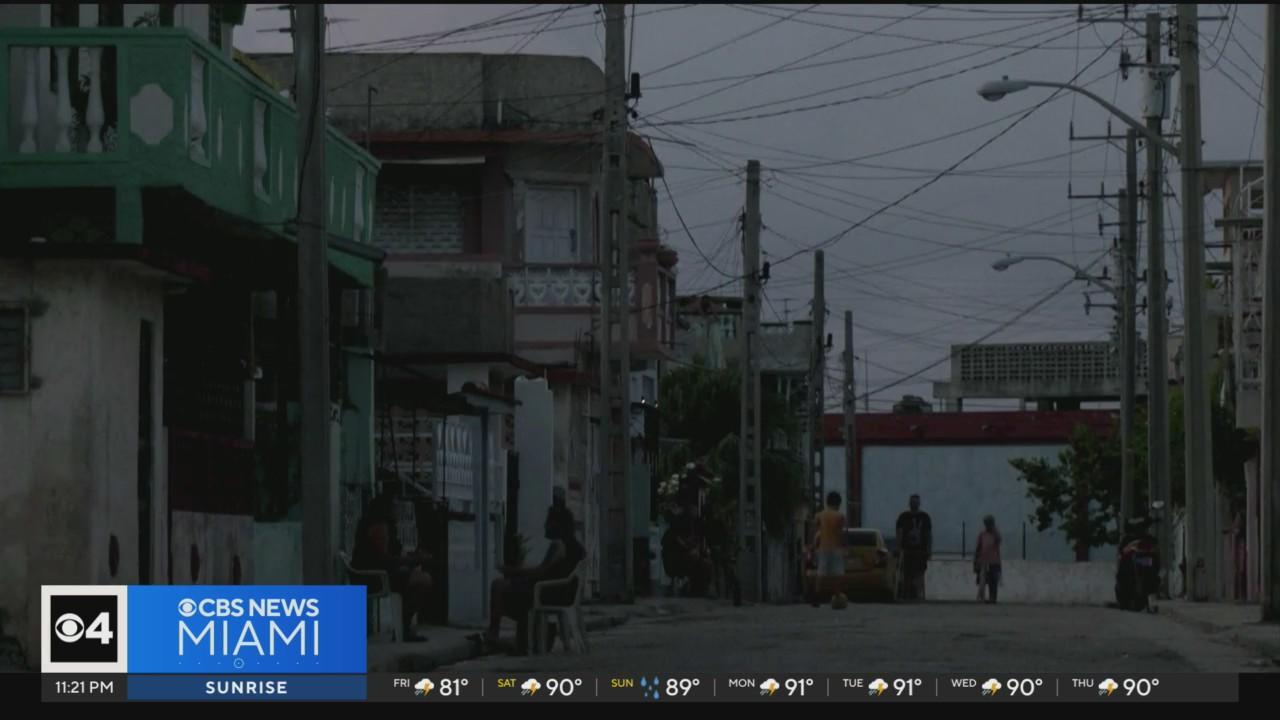1280x720 pixels.
Task: Select Sunday's 89° forecast temperature
Action: click(x=682, y=687)
